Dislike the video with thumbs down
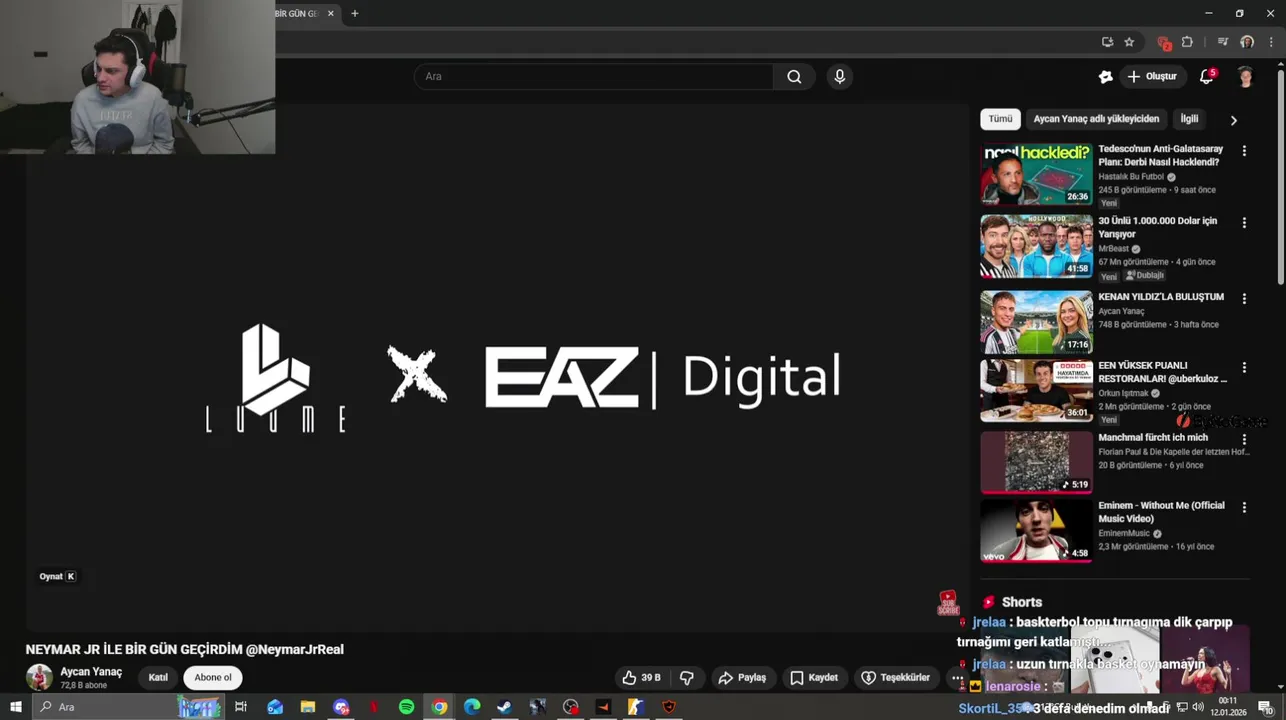This screenshot has width=1286, height=720. (687, 678)
